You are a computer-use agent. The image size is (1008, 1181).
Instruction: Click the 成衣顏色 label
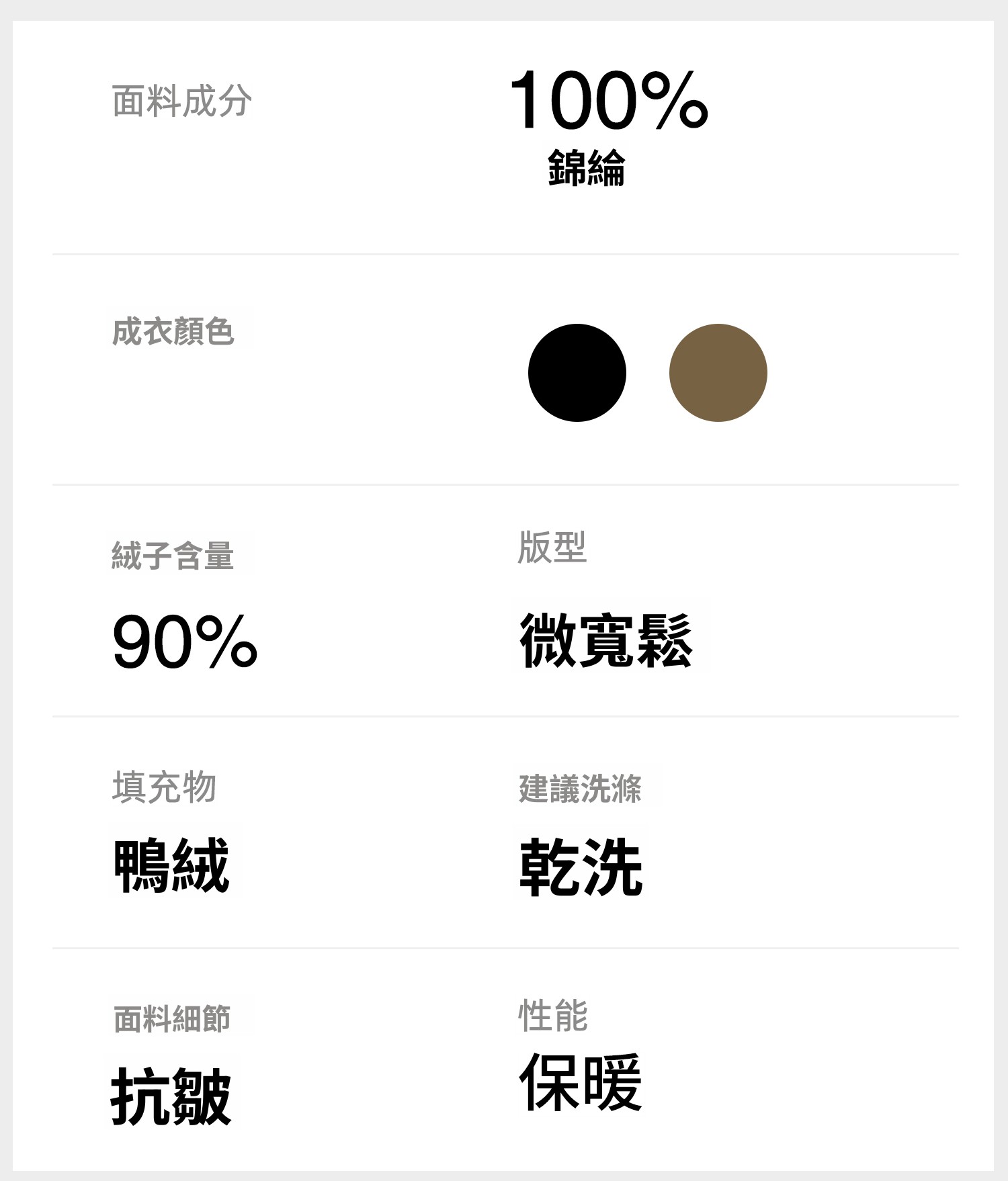click(x=173, y=331)
